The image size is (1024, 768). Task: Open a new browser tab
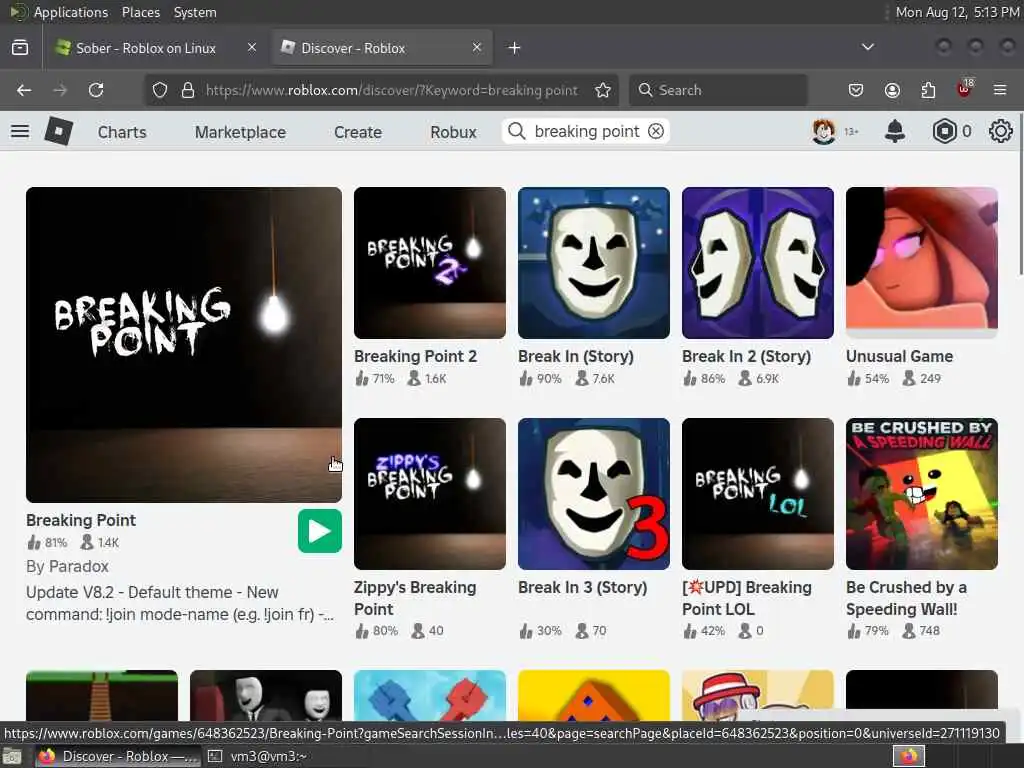tap(514, 48)
